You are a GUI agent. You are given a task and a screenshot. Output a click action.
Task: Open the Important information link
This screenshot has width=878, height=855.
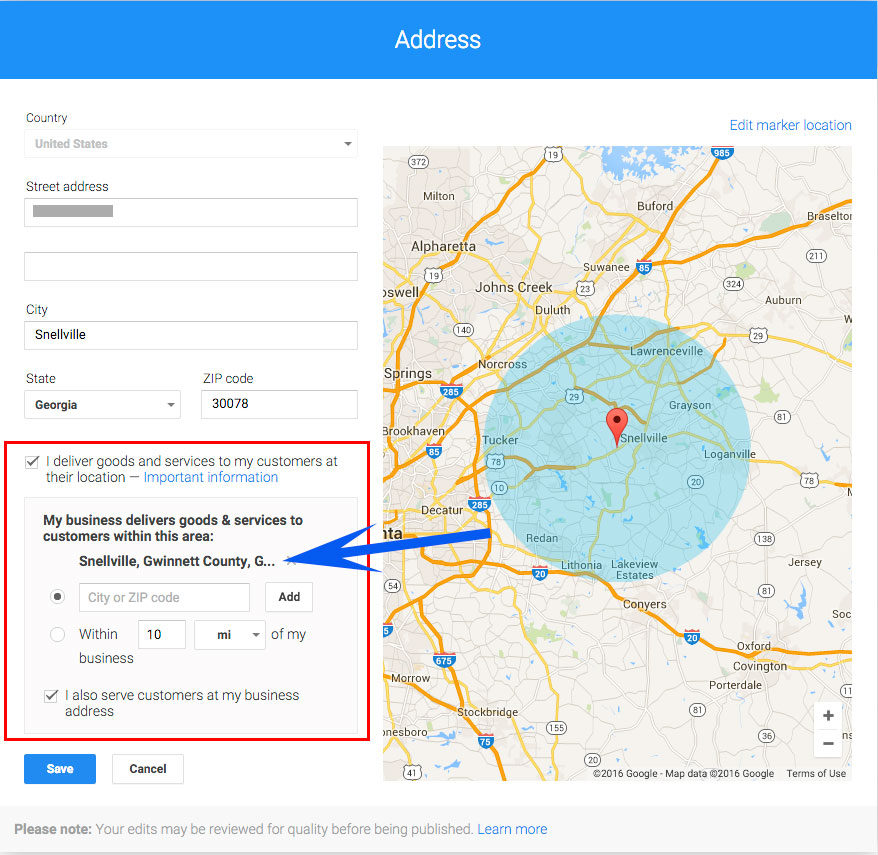coord(210,477)
